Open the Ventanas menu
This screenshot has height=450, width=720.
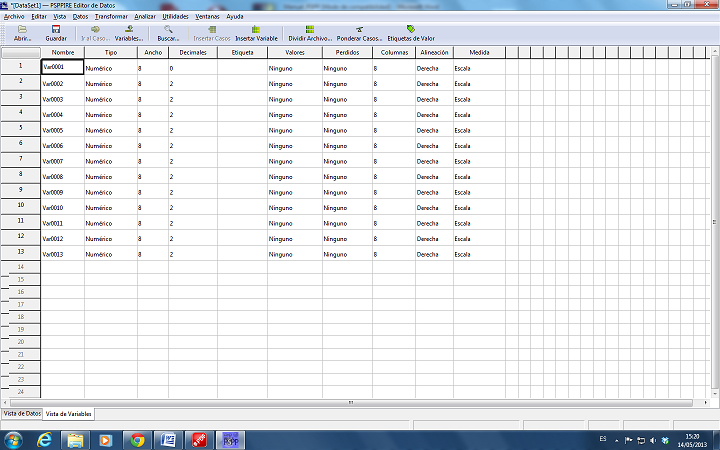tap(207, 17)
